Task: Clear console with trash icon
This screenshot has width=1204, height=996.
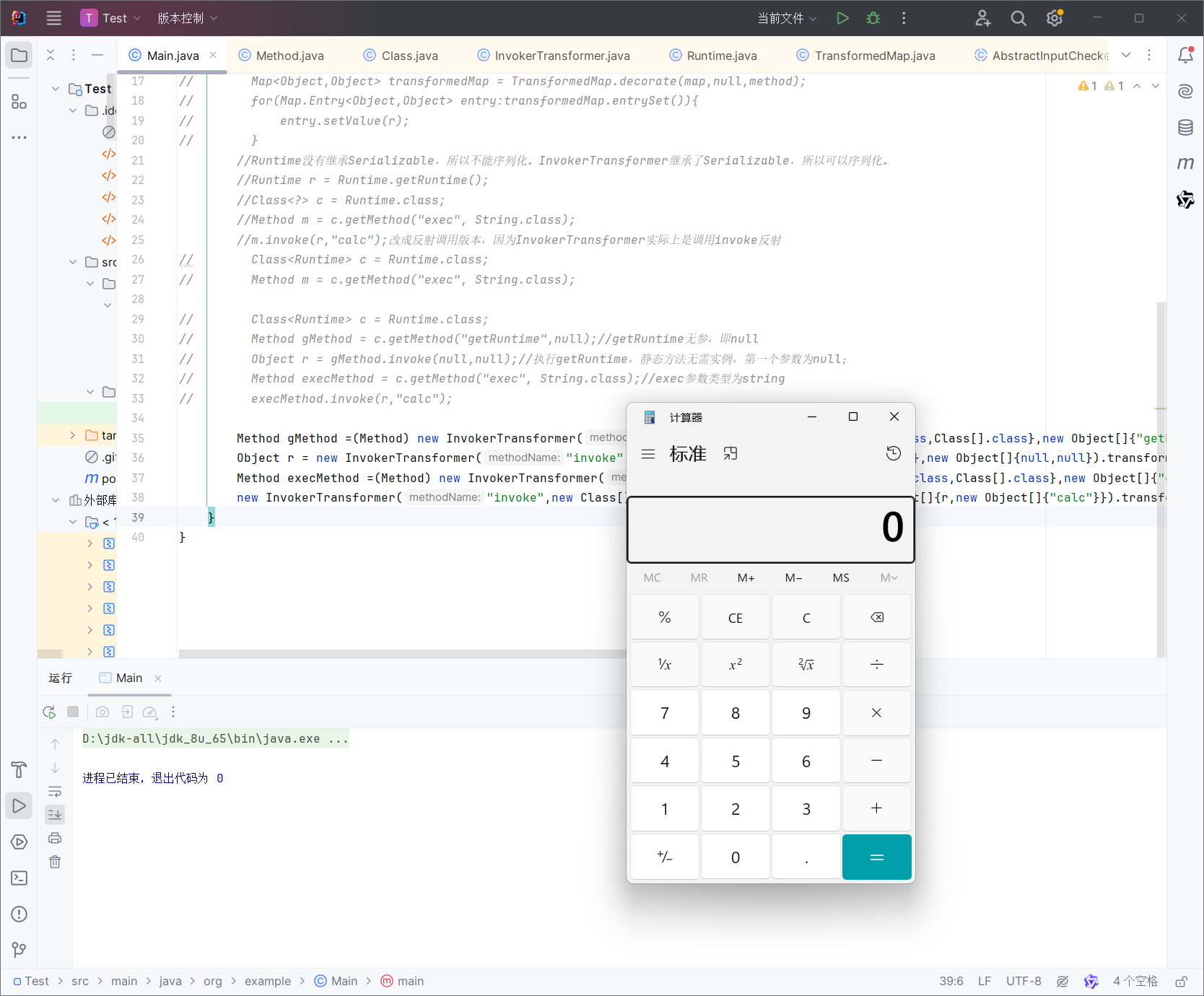Action: [55, 862]
